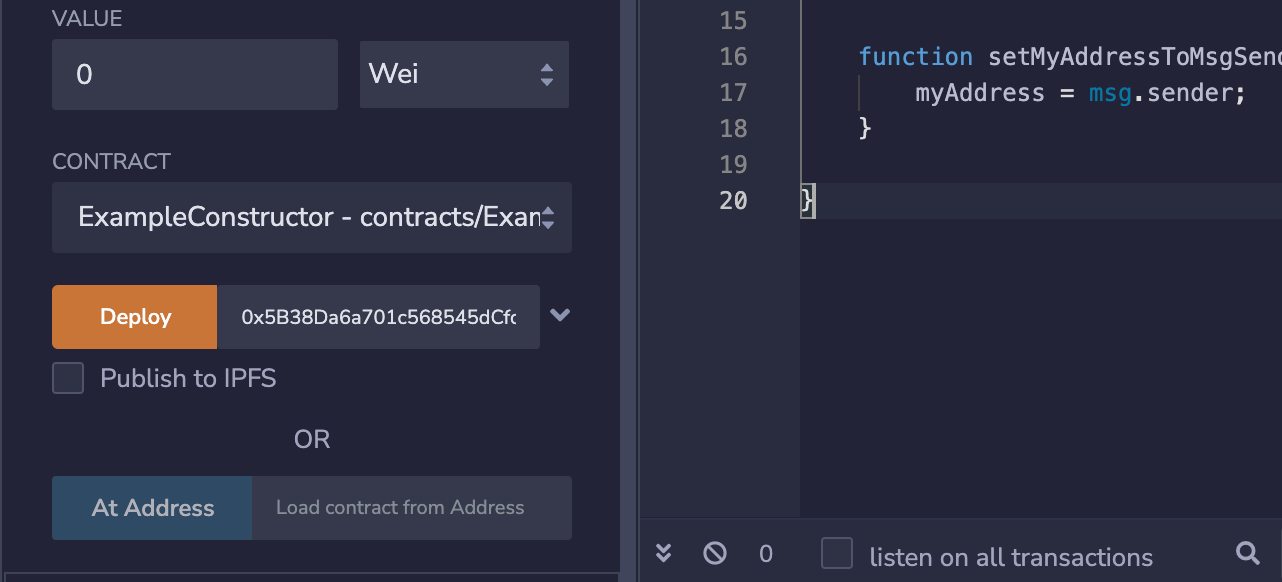Screen dimensions: 1282x582
Task: Click the pending transactions counter
Action: pos(766,554)
